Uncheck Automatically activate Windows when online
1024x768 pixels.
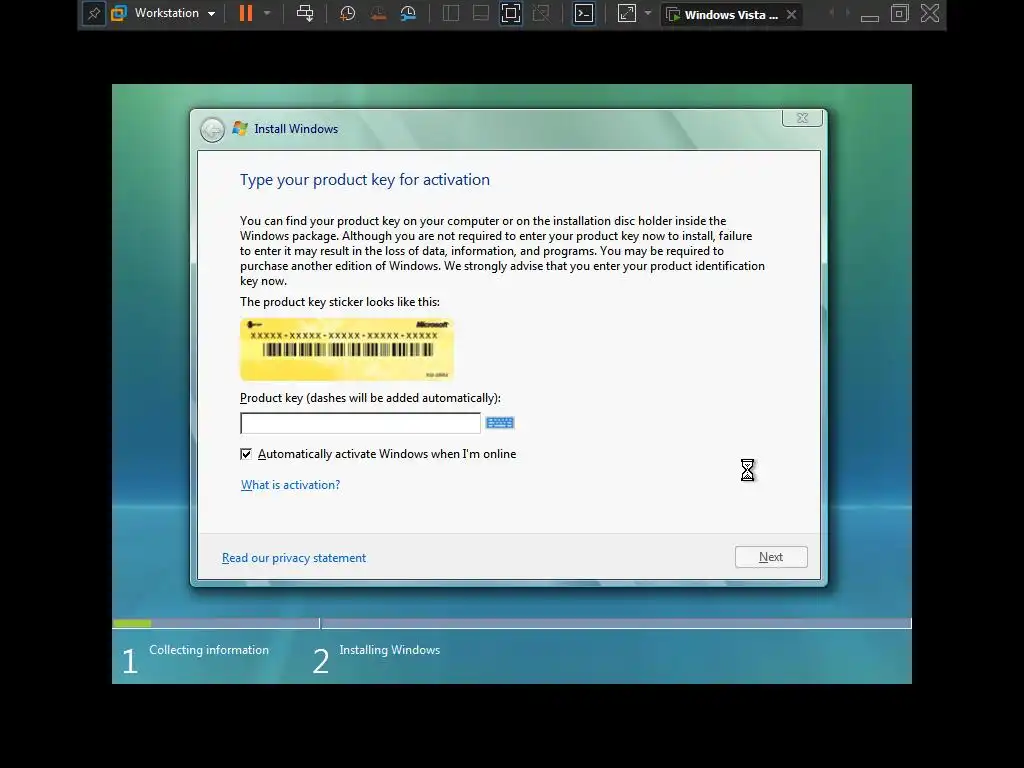coord(246,454)
